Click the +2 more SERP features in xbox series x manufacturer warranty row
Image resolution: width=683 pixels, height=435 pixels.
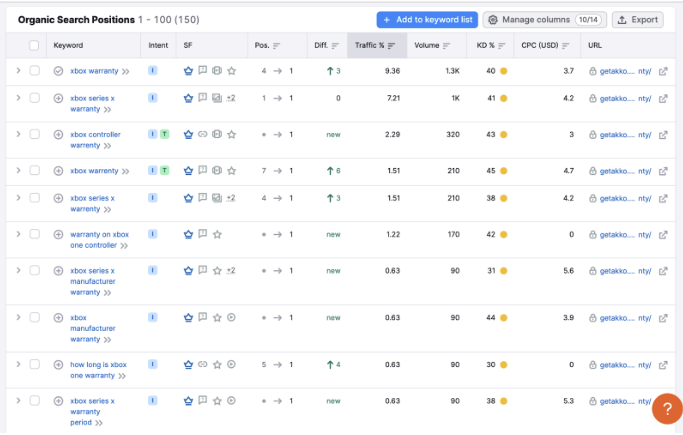(x=231, y=270)
